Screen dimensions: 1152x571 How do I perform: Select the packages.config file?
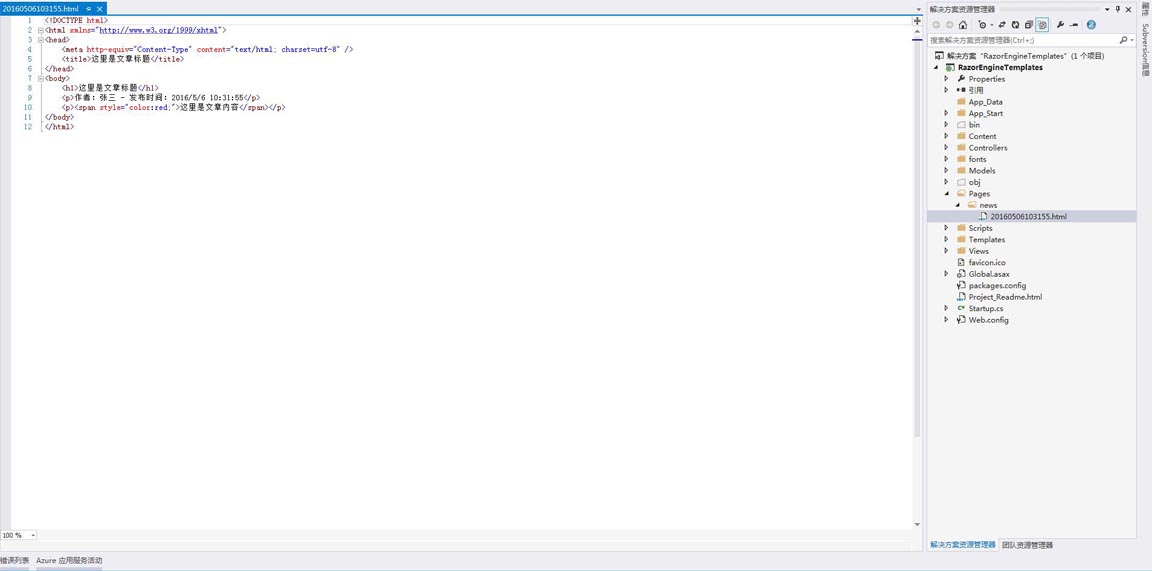pyautogui.click(x=997, y=285)
